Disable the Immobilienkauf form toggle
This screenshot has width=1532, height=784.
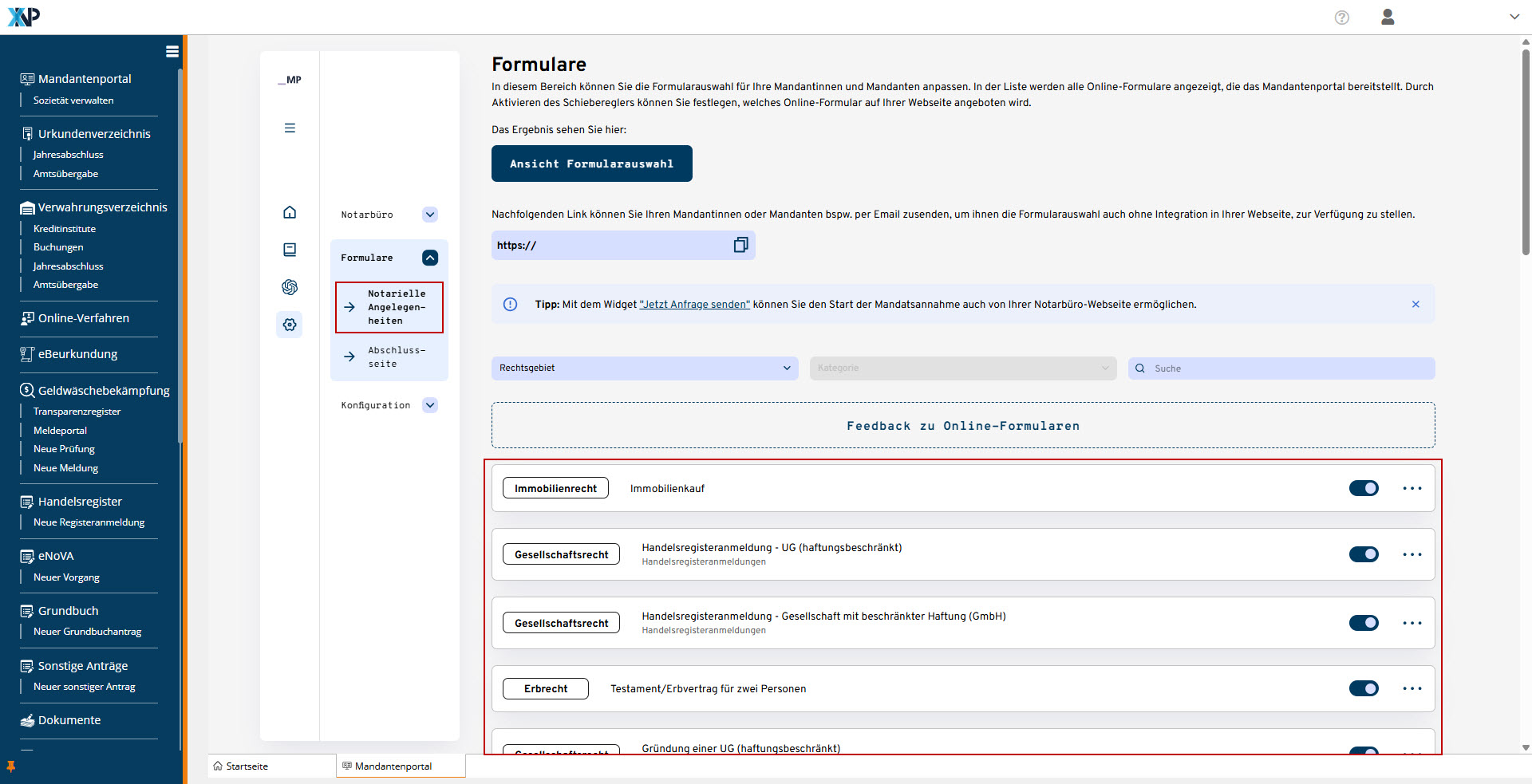(x=1364, y=488)
